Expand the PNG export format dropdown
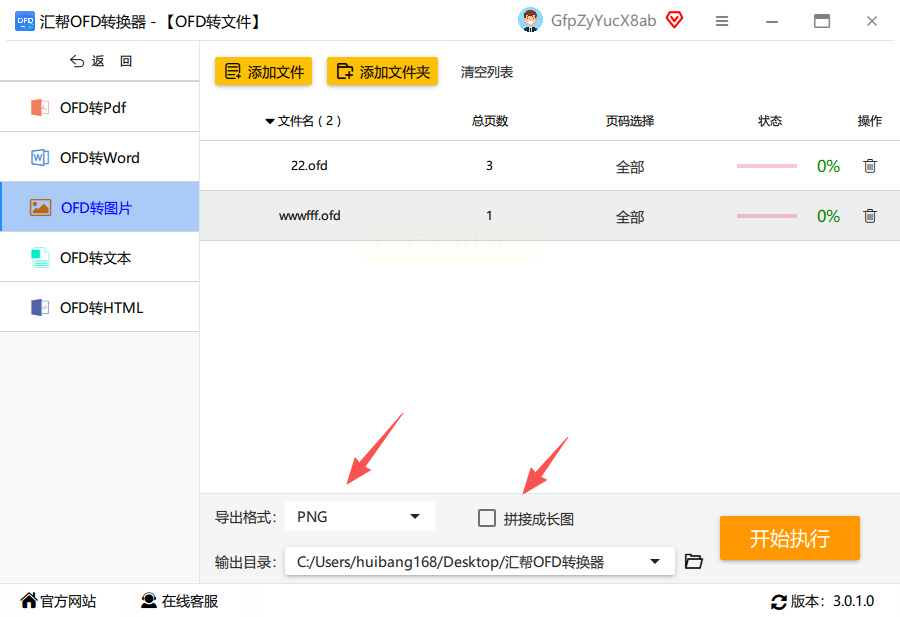Viewport: 900px width, 617px height. (360, 517)
